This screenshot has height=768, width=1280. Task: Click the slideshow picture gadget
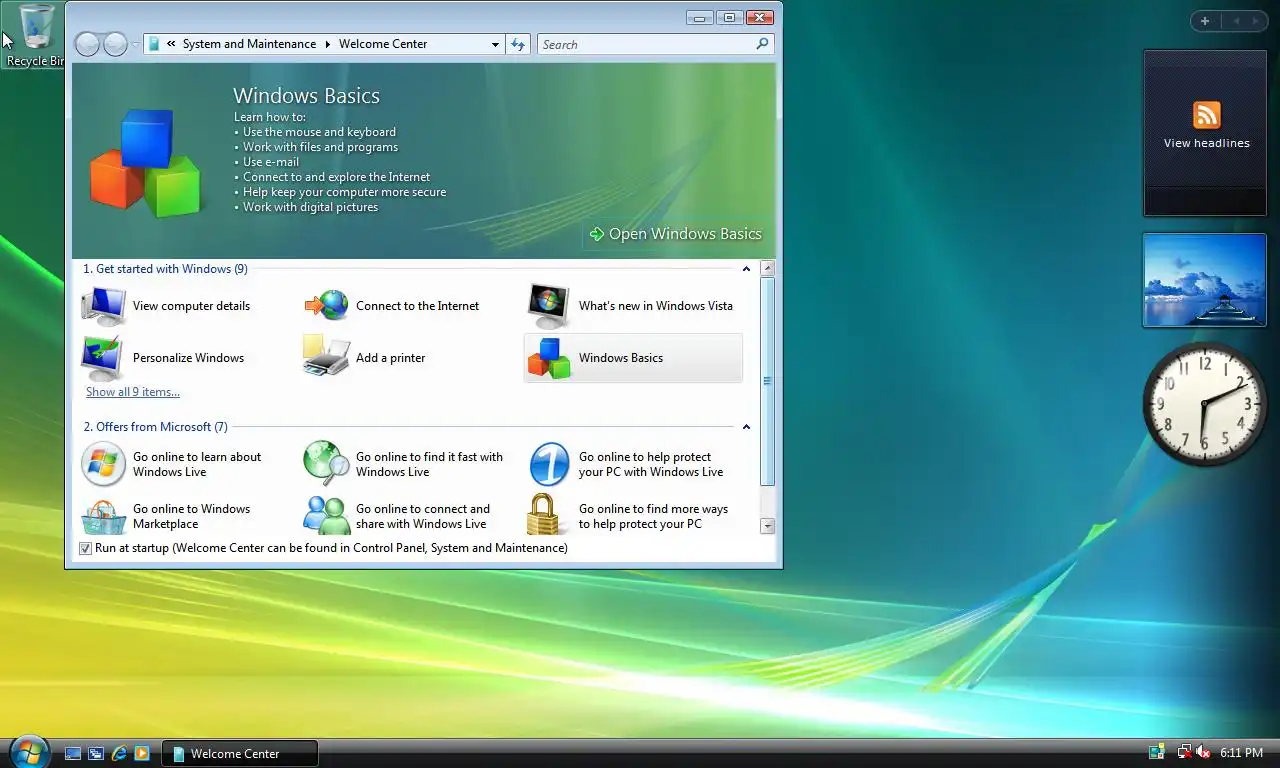pyautogui.click(x=1204, y=280)
